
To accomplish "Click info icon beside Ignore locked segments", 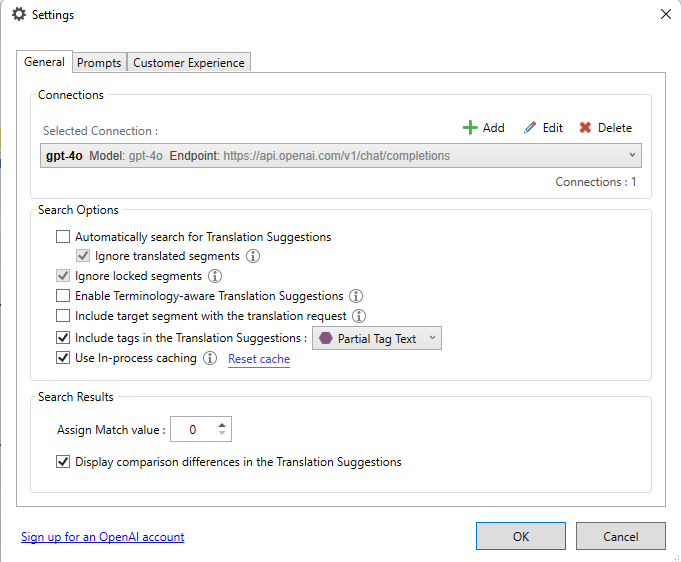I will [214, 276].
